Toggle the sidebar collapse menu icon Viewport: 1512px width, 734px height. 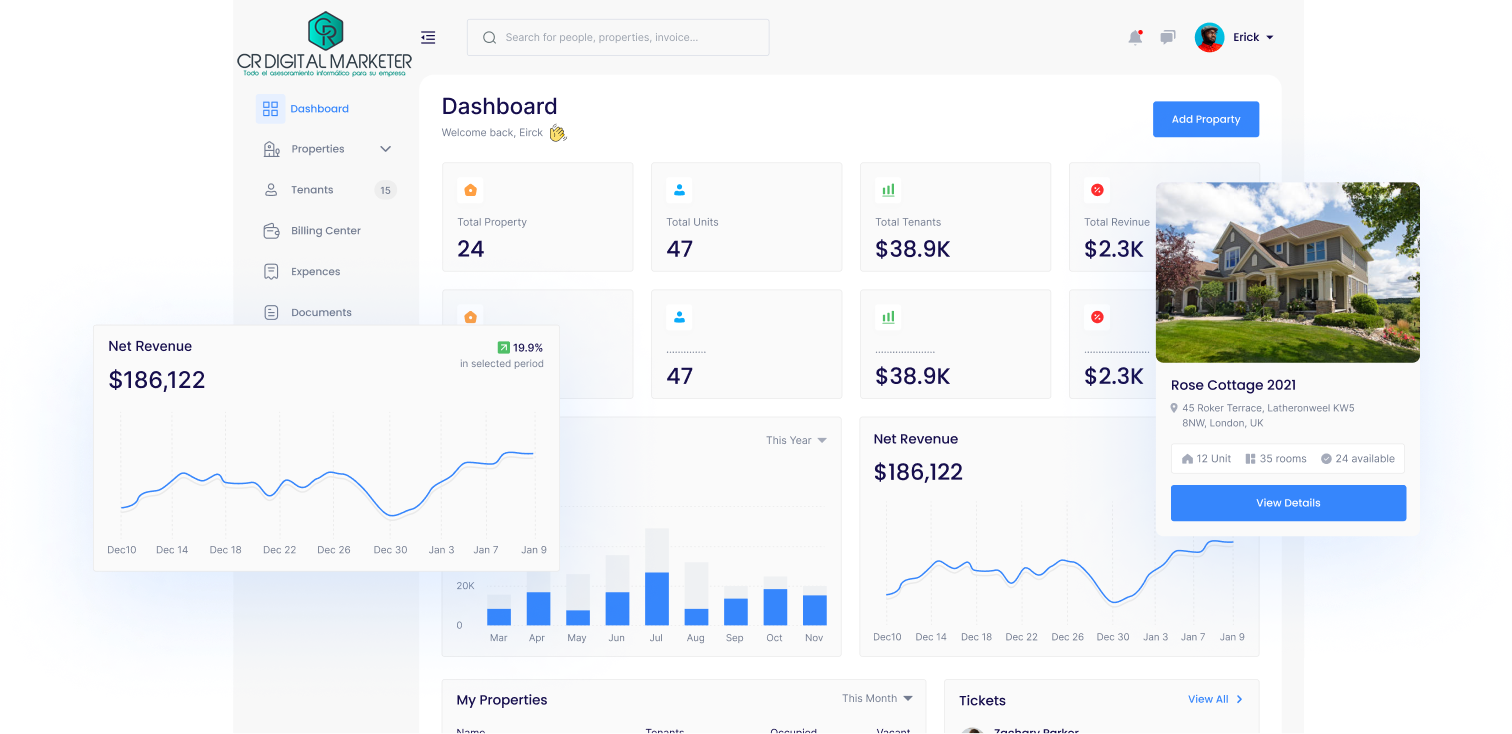click(x=428, y=37)
